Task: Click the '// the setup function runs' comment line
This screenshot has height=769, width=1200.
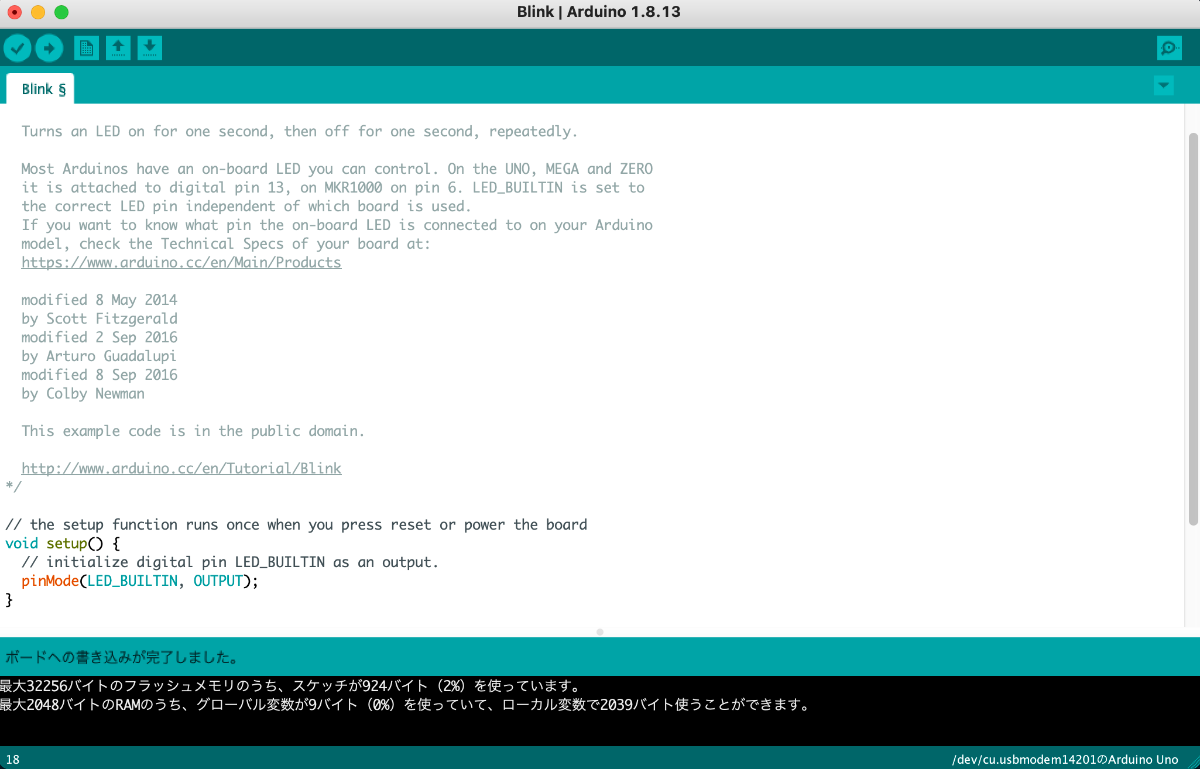Action: pos(296,524)
